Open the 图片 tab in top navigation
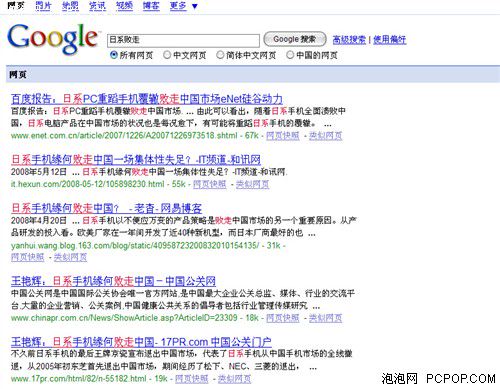This screenshot has height=389, width=500. pyautogui.click(x=43, y=5)
